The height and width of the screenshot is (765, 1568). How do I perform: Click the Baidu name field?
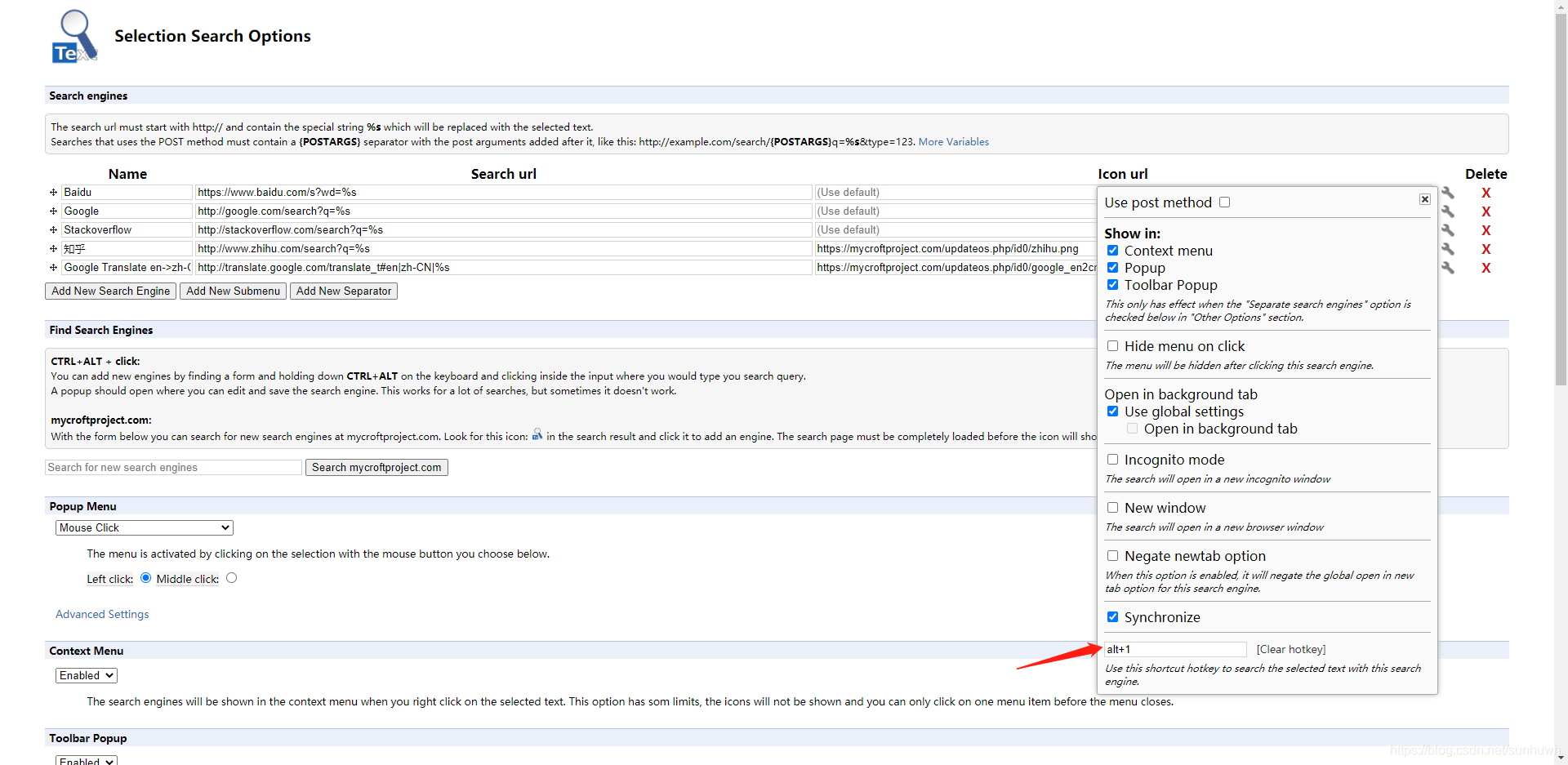click(127, 193)
